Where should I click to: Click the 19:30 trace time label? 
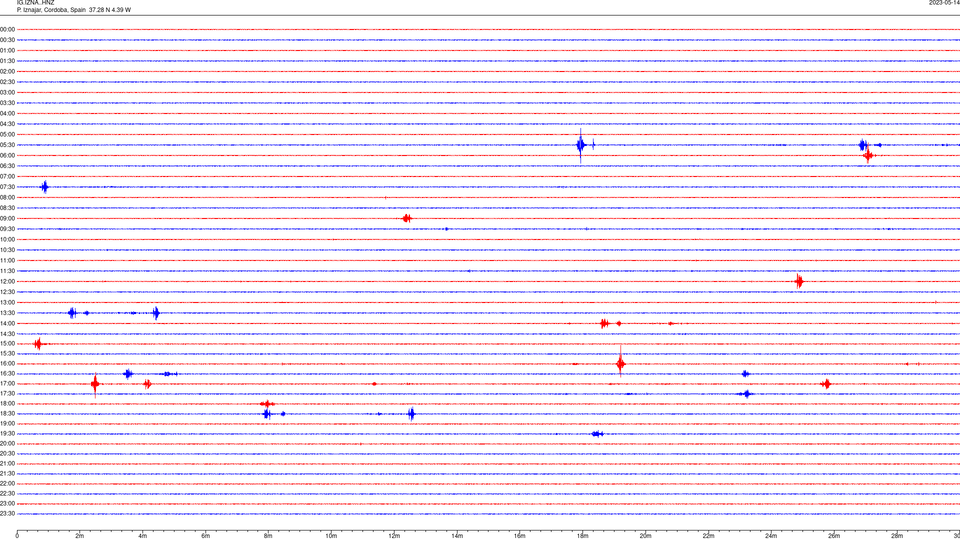pyautogui.click(x=7, y=433)
